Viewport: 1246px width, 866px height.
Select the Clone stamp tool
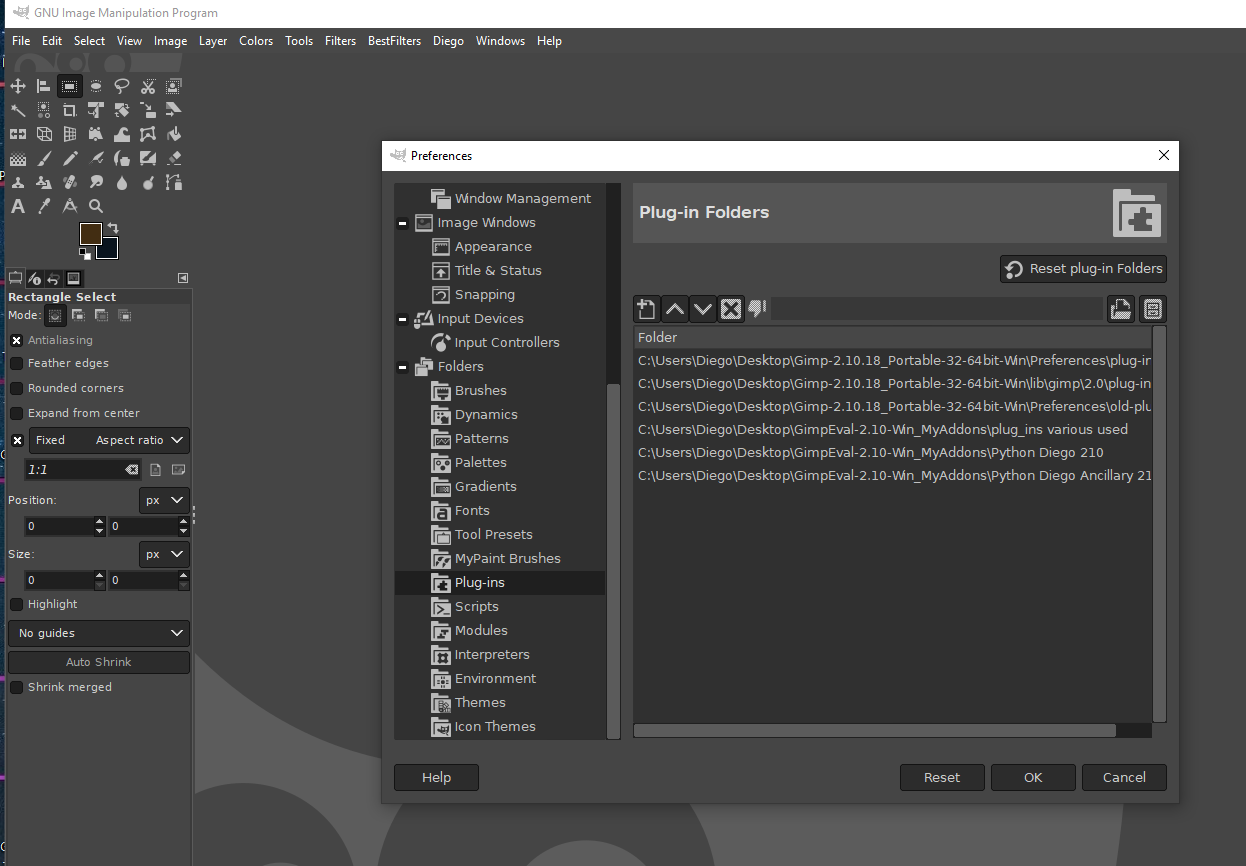pos(18,183)
